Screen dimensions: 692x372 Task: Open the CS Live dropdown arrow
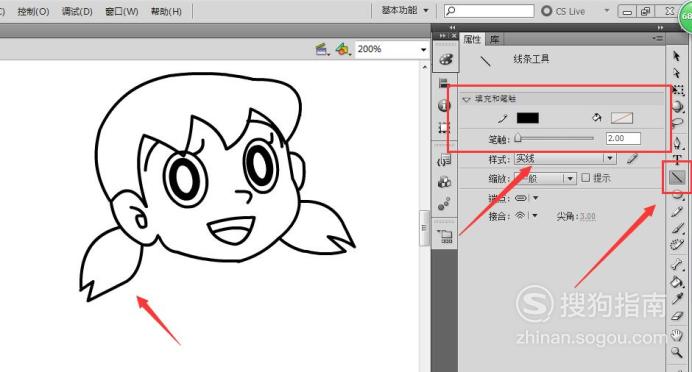(606, 11)
